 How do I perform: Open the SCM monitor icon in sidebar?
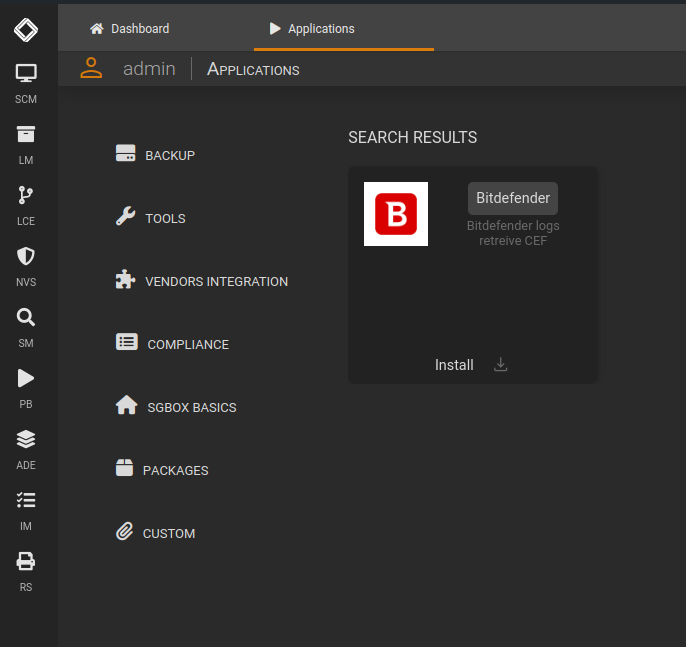click(x=26, y=73)
